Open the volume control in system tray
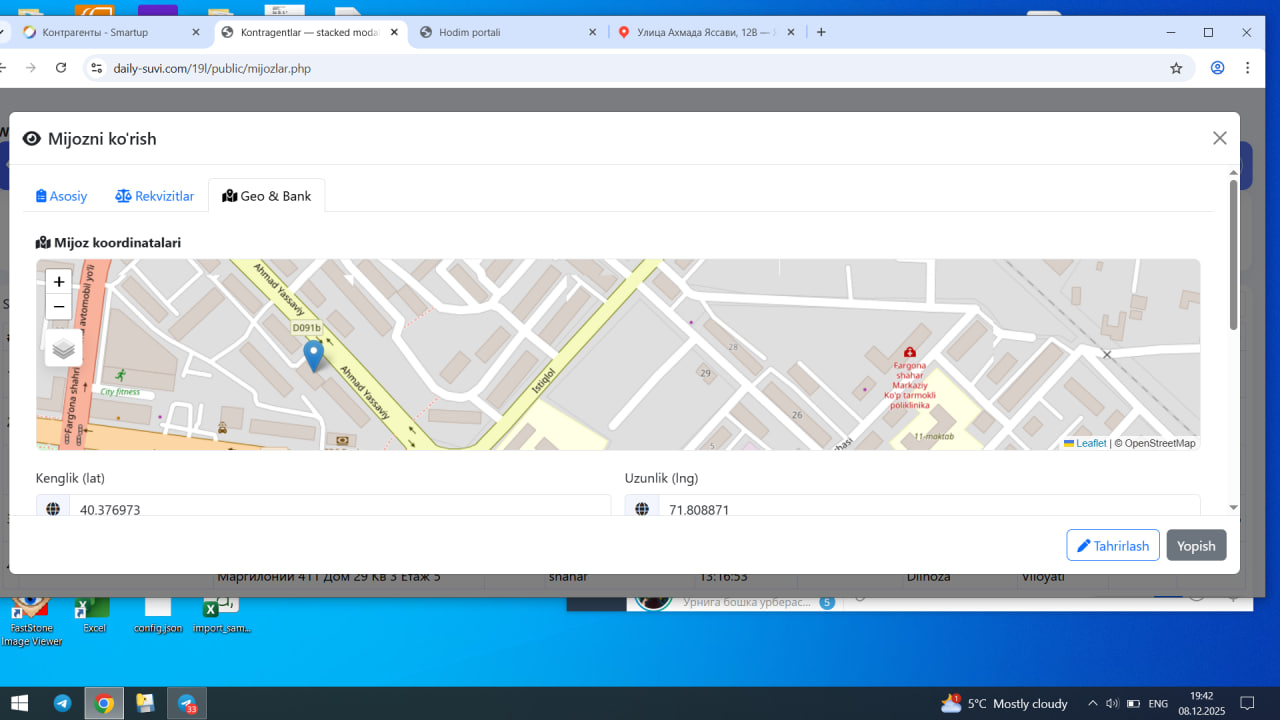 (1111, 703)
